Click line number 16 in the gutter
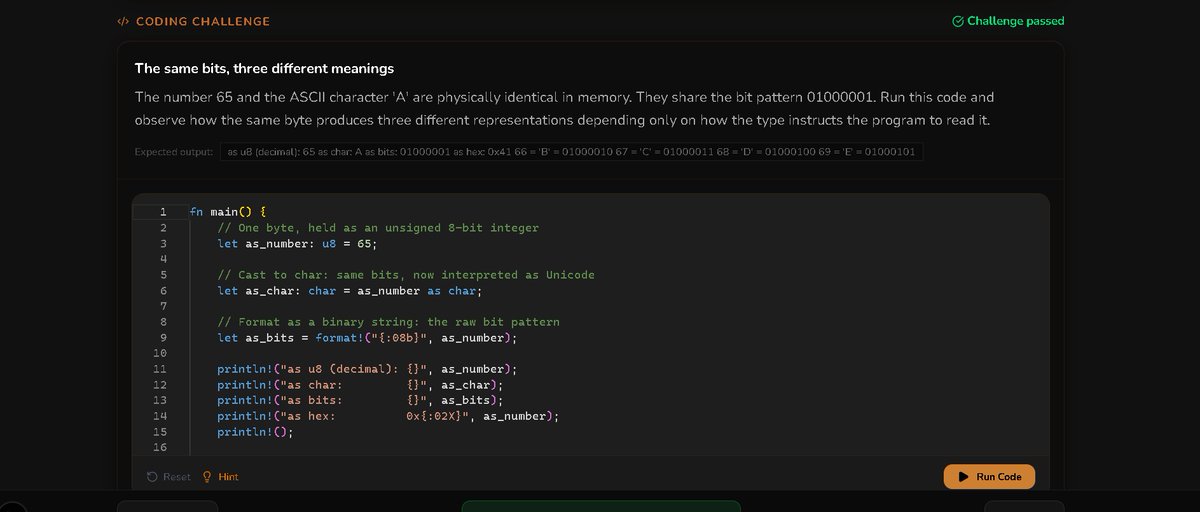 (x=160, y=447)
